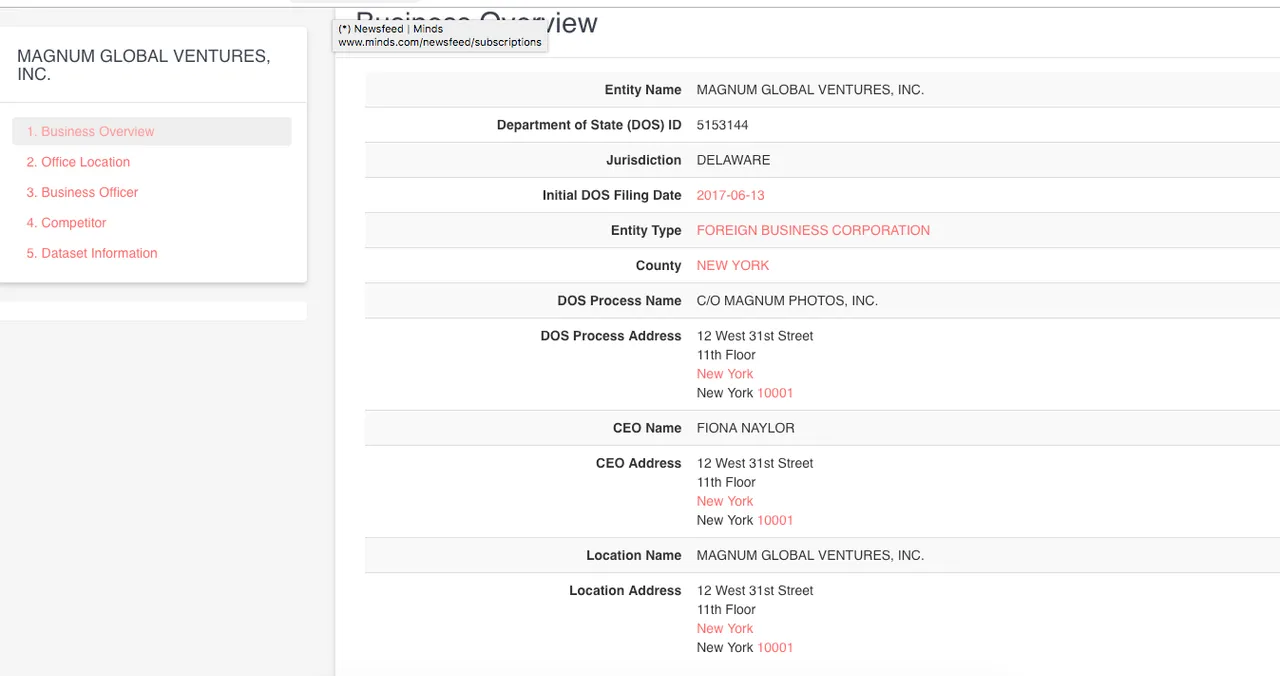Open the Business Officer section
This screenshot has width=1280, height=676.
pos(82,192)
